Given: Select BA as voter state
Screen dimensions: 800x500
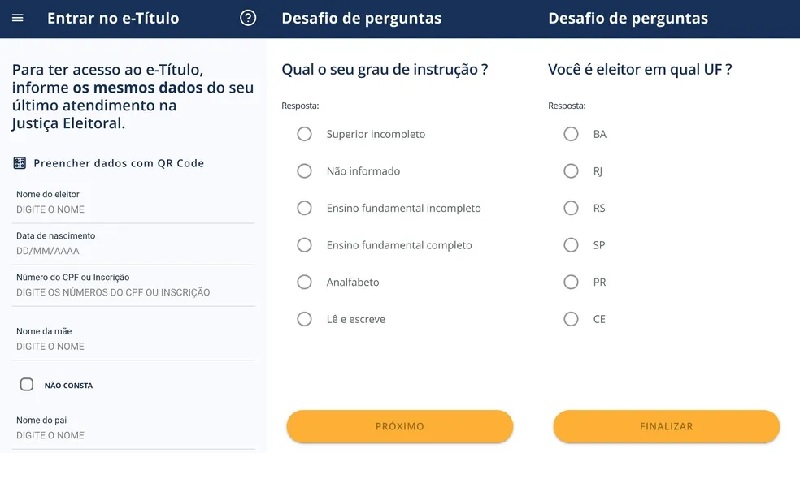Looking at the screenshot, I should coord(571,134).
